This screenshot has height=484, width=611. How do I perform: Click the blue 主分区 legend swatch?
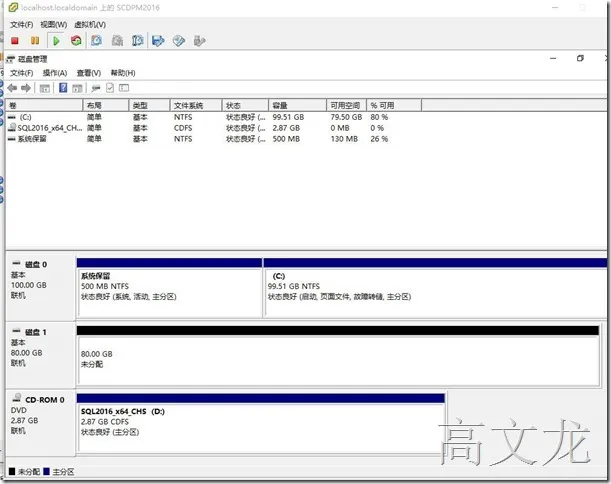[46, 472]
